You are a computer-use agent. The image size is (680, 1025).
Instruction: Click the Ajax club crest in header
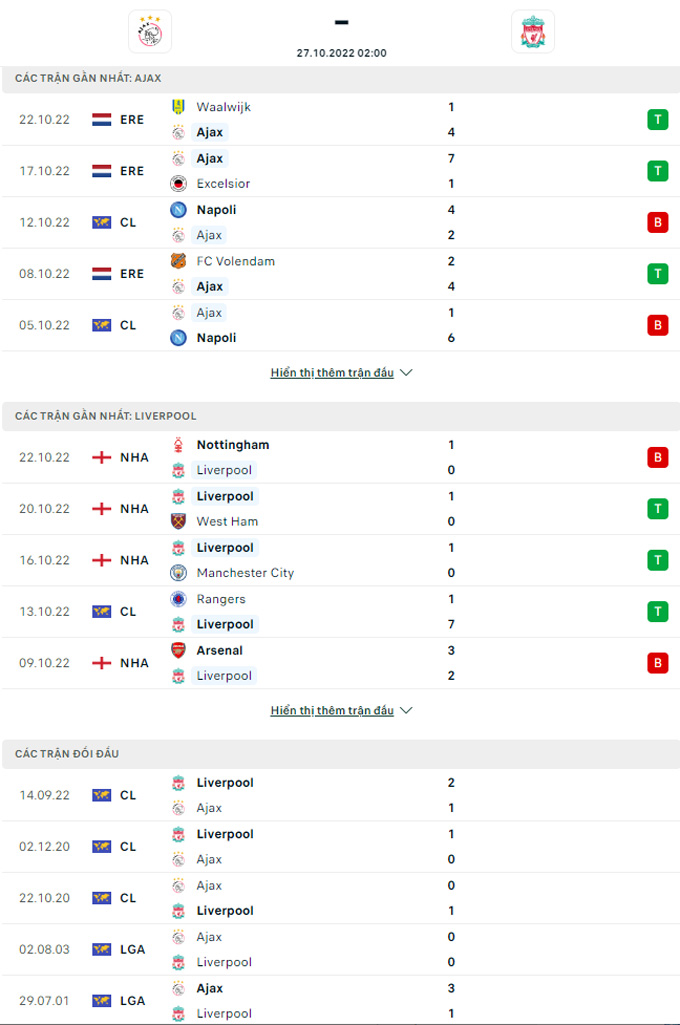pos(150,32)
